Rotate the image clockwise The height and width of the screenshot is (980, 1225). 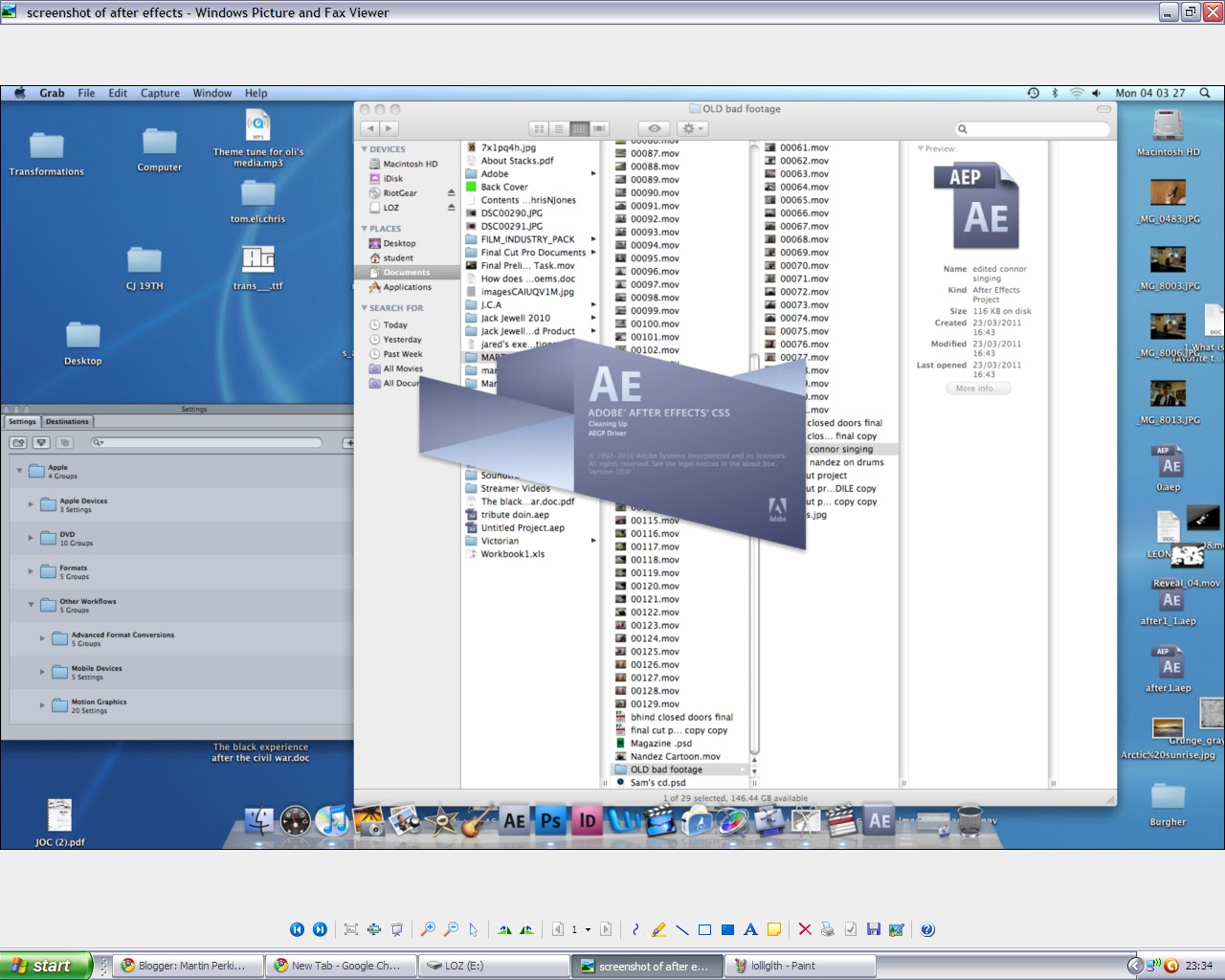point(504,929)
